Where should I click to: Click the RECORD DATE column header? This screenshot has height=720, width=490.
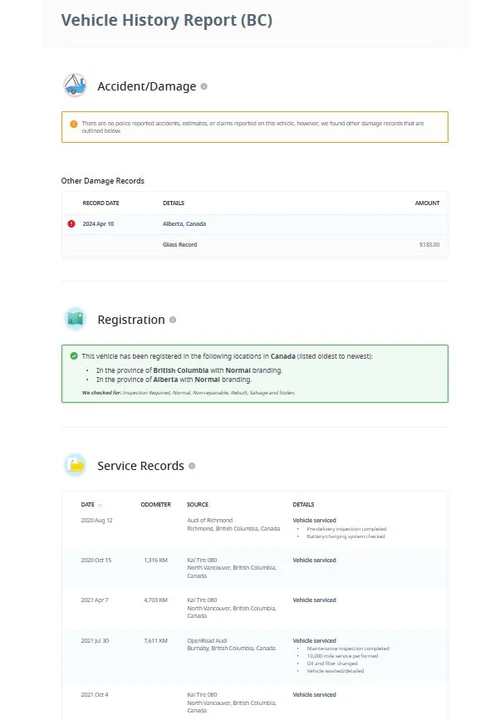(101, 203)
